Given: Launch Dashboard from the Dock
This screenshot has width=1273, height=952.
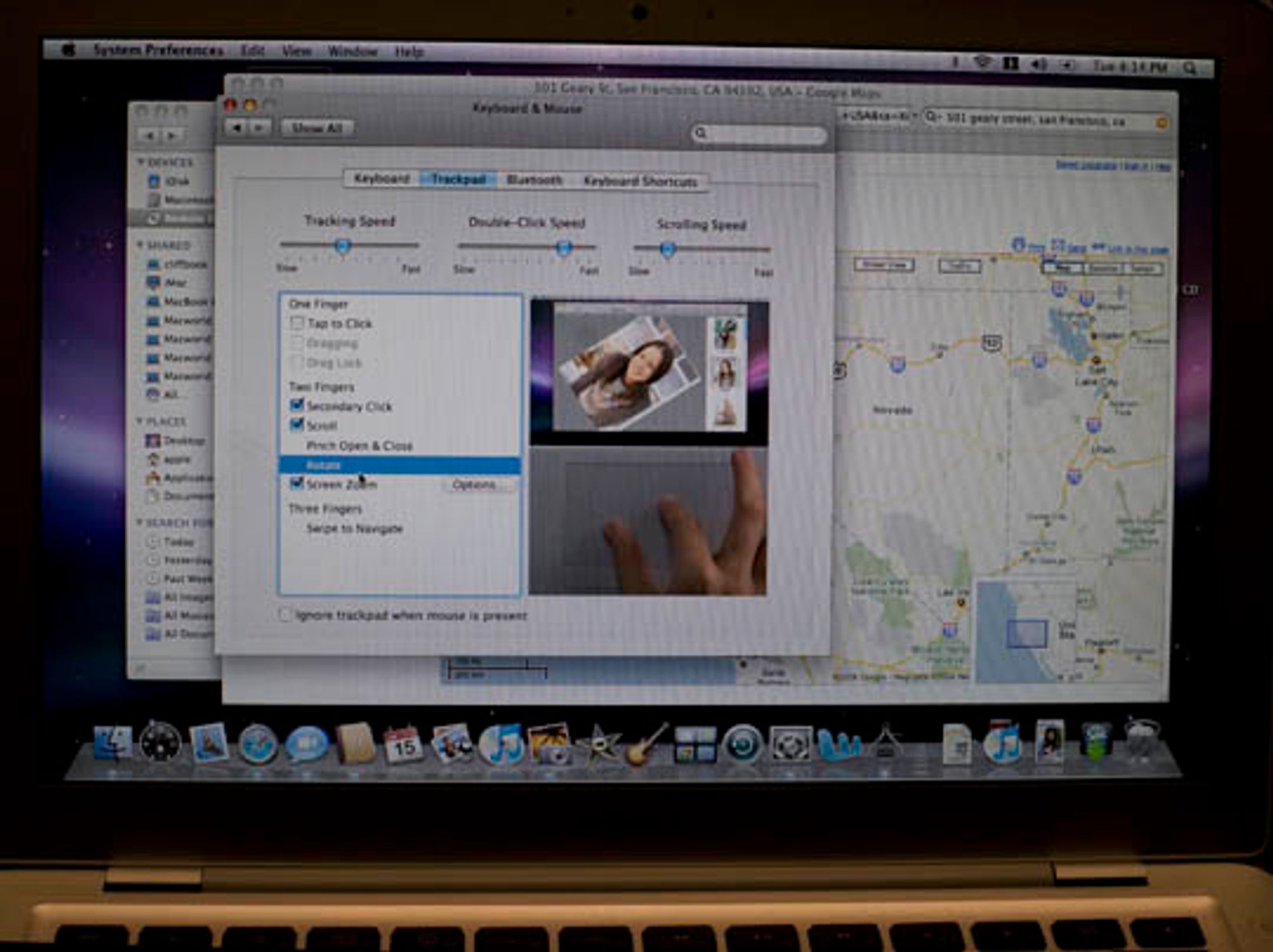Looking at the screenshot, I should 159,742.
